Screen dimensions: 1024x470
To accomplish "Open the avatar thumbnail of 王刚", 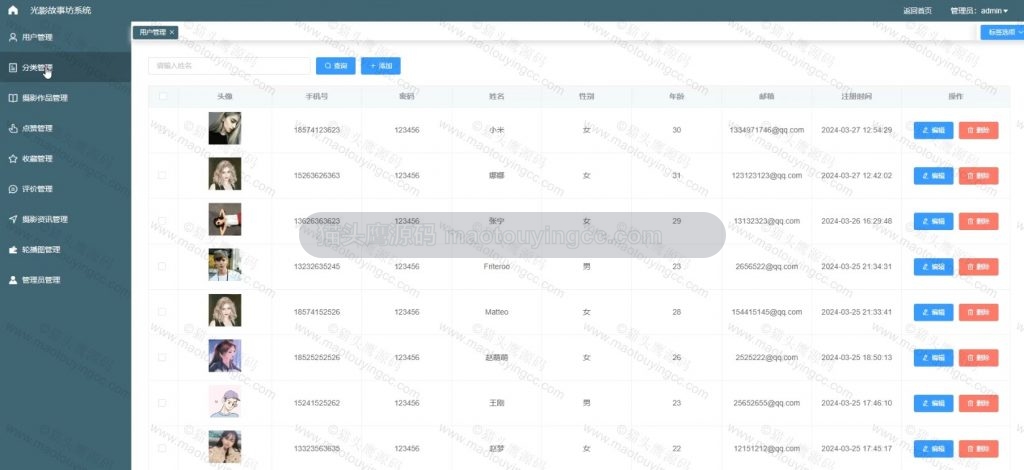I will coord(225,401).
